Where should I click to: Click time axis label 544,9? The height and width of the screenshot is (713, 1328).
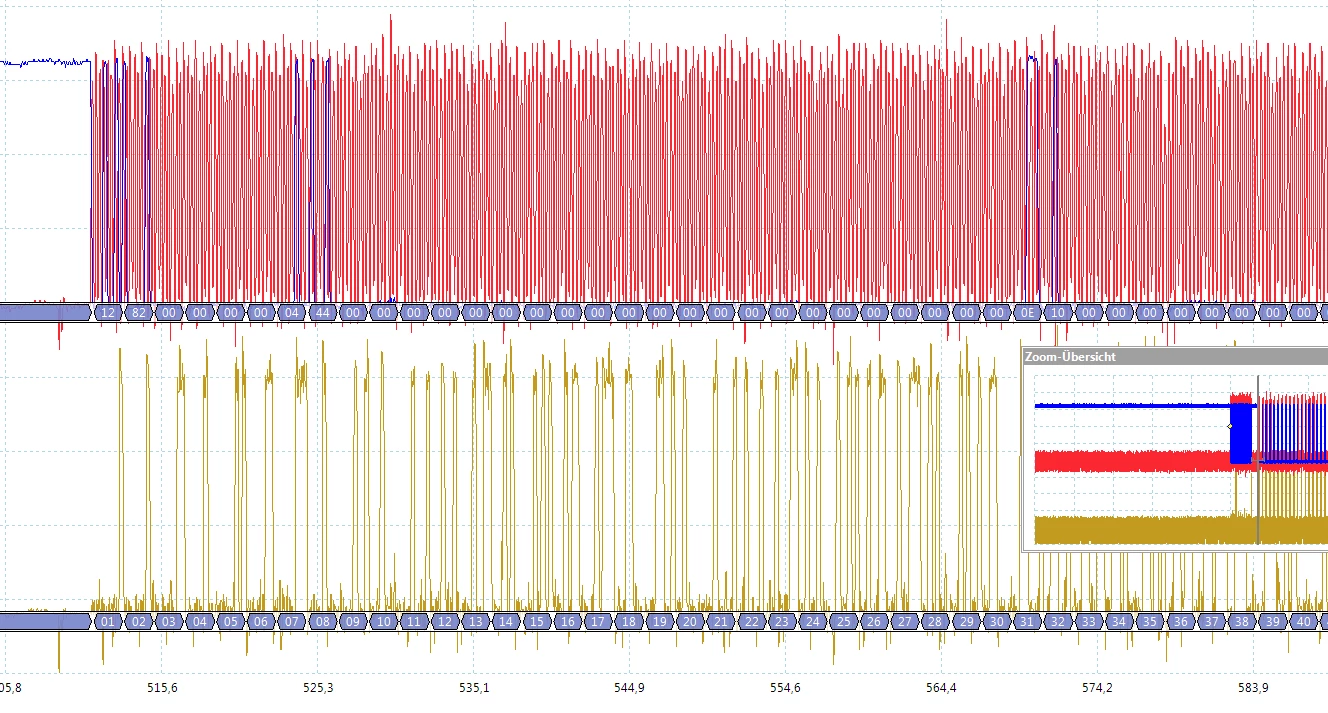click(x=629, y=688)
